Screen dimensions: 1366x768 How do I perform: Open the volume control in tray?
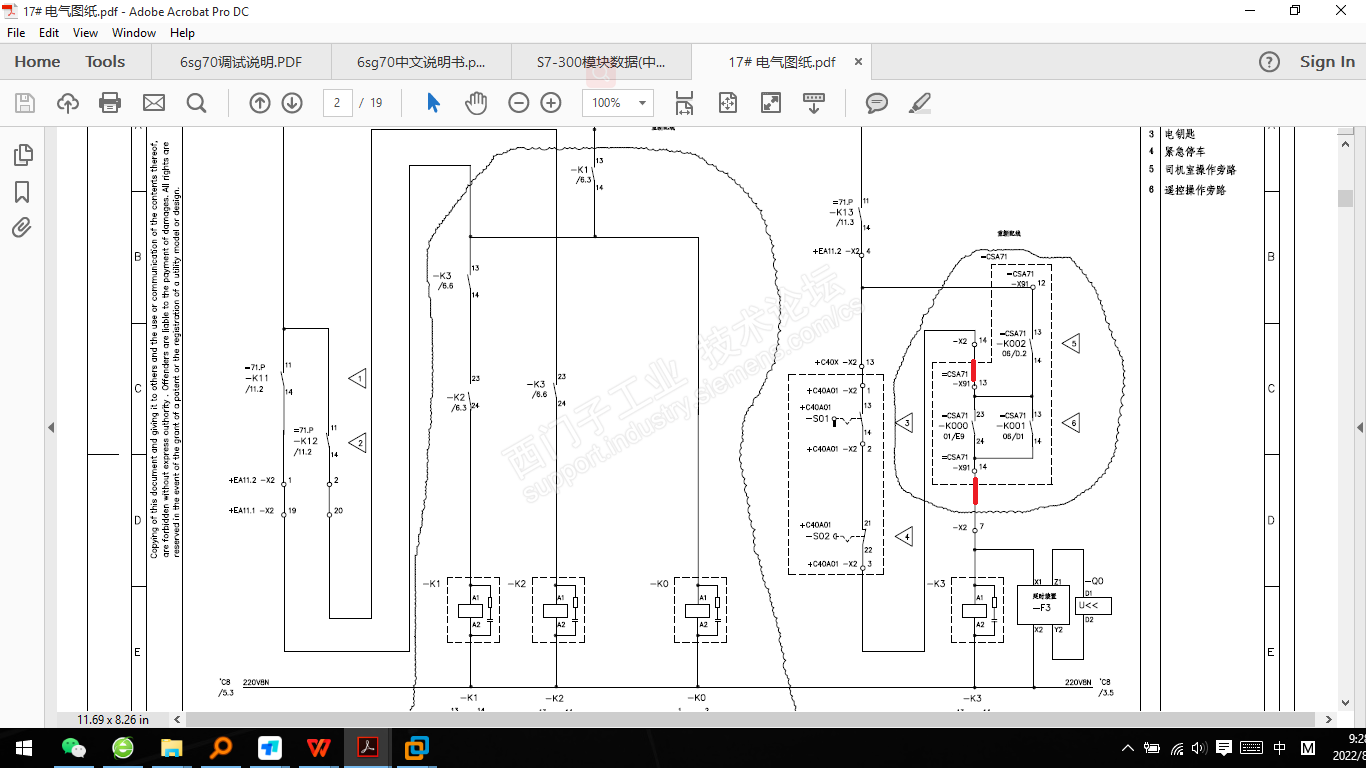pyautogui.click(x=1199, y=747)
